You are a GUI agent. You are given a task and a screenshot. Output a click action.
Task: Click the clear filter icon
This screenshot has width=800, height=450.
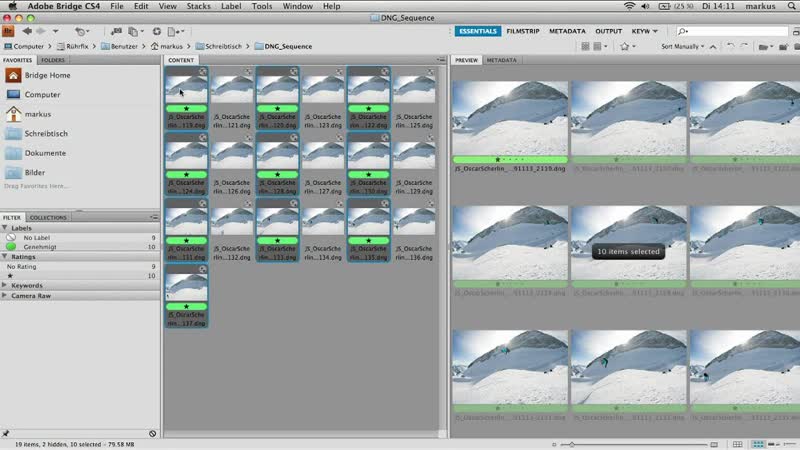click(x=153, y=434)
